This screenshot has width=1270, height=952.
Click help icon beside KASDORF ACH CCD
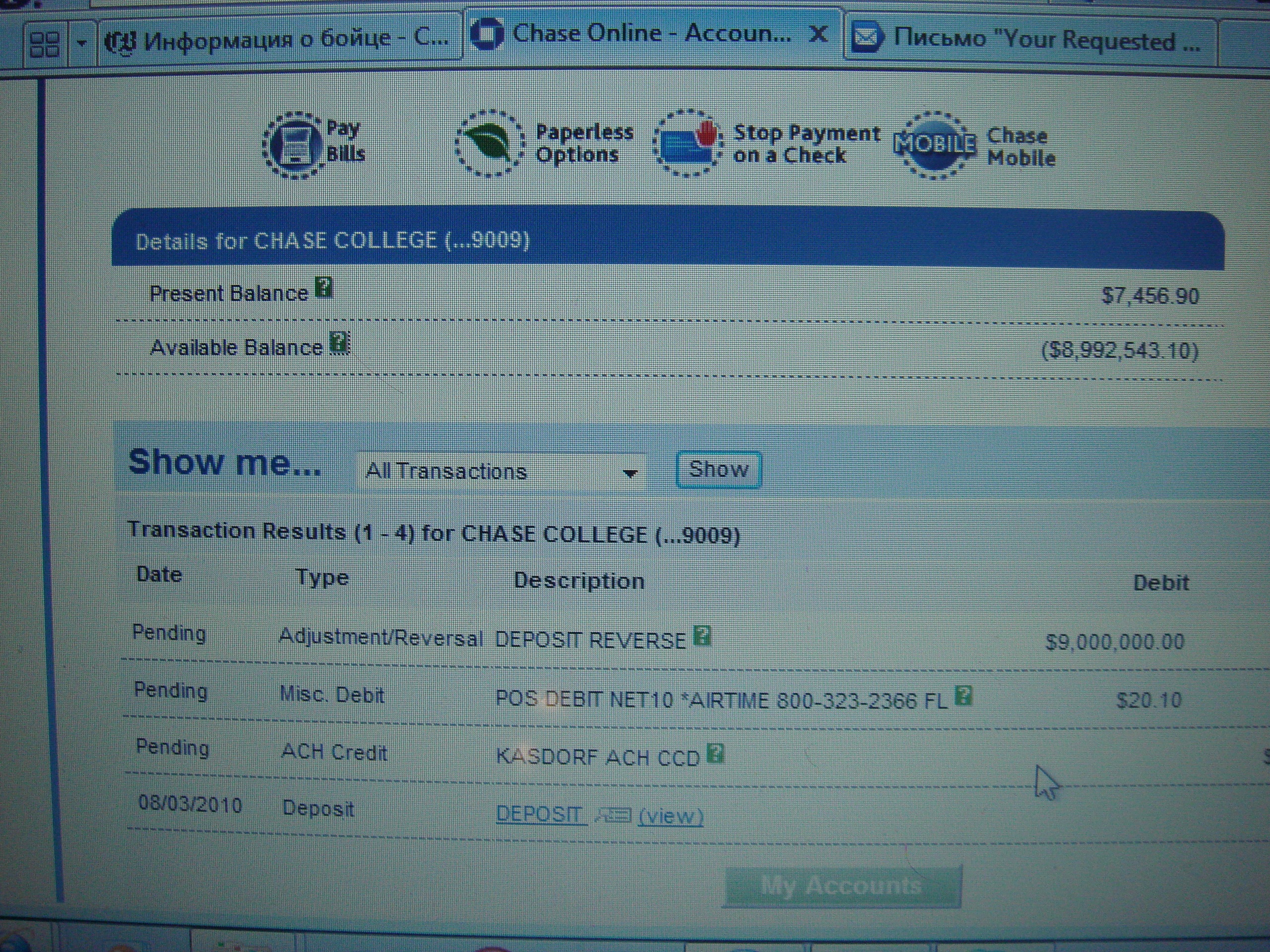click(715, 753)
